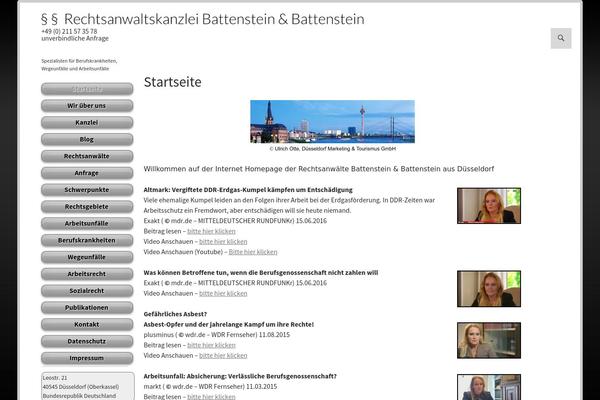Click the Altmark: Vergiftete DDR-Erdgas-Kumpel headline
Viewport: 600px width, 400px height.
(248, 190)
